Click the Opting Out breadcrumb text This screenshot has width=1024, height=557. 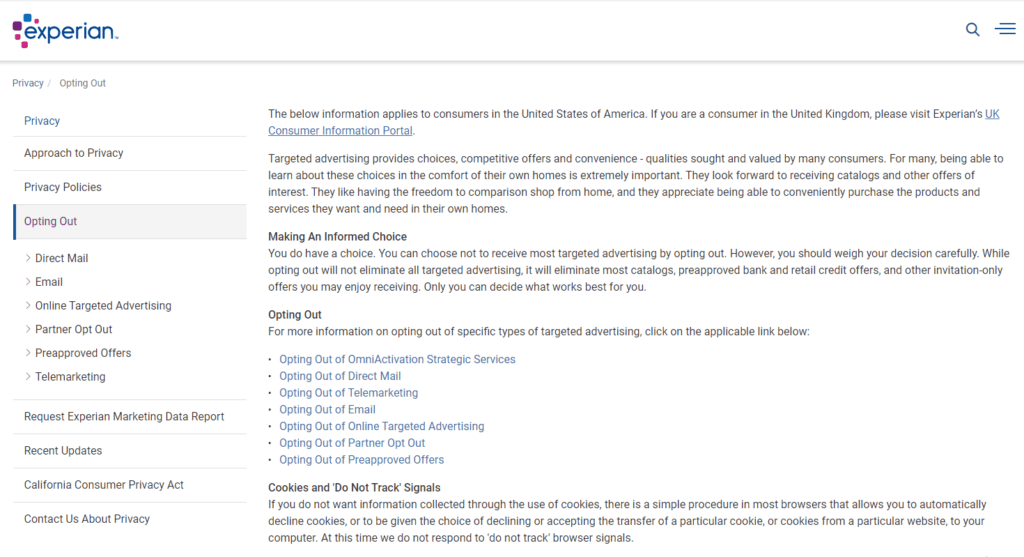(82, 83)
